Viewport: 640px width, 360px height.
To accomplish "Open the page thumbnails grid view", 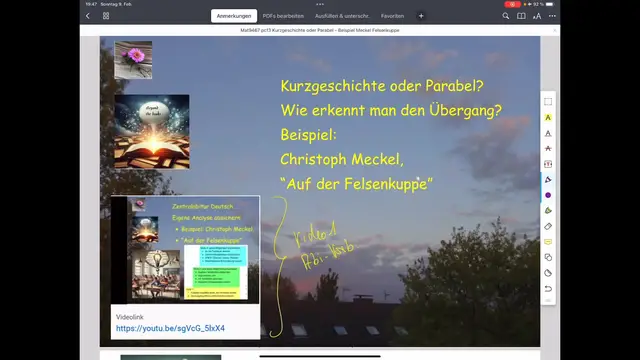I will coord(106,16).
